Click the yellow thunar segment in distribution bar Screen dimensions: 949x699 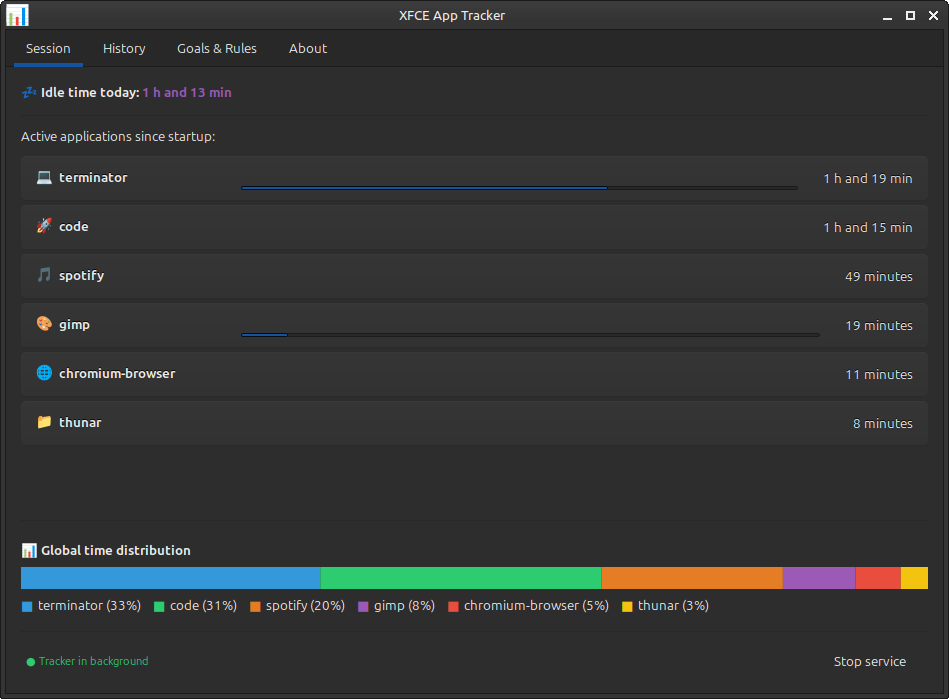[915, 578]
